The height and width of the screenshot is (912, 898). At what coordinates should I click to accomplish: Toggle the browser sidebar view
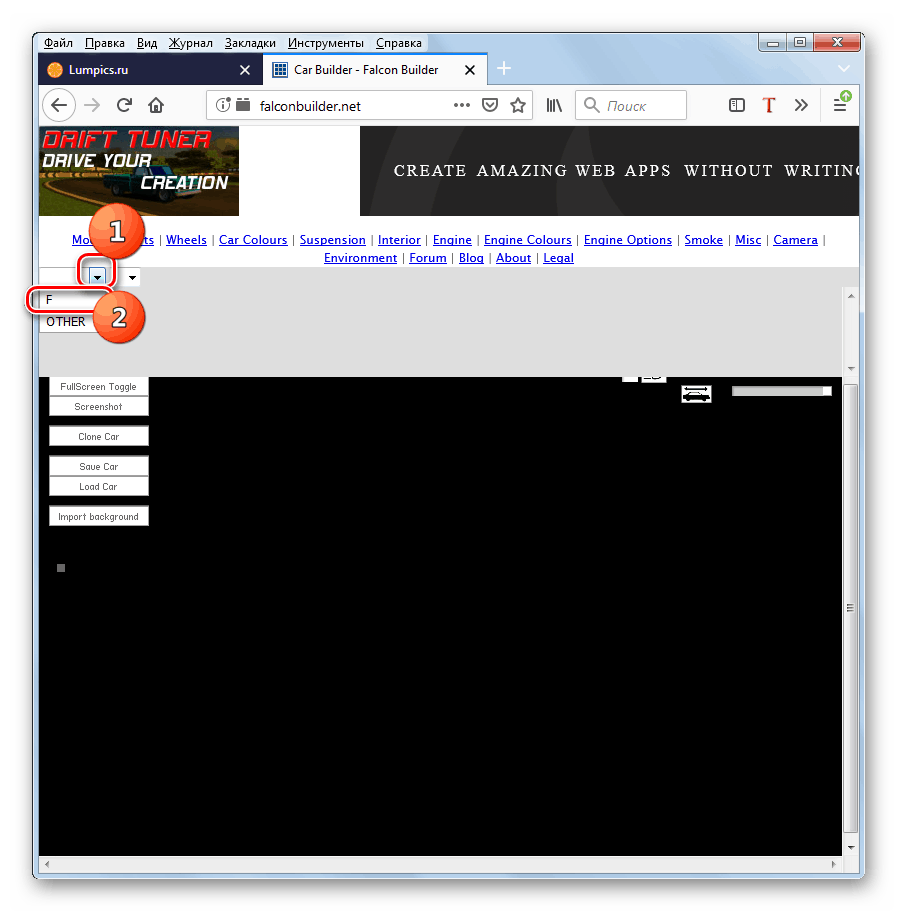(x=736, y=105)
